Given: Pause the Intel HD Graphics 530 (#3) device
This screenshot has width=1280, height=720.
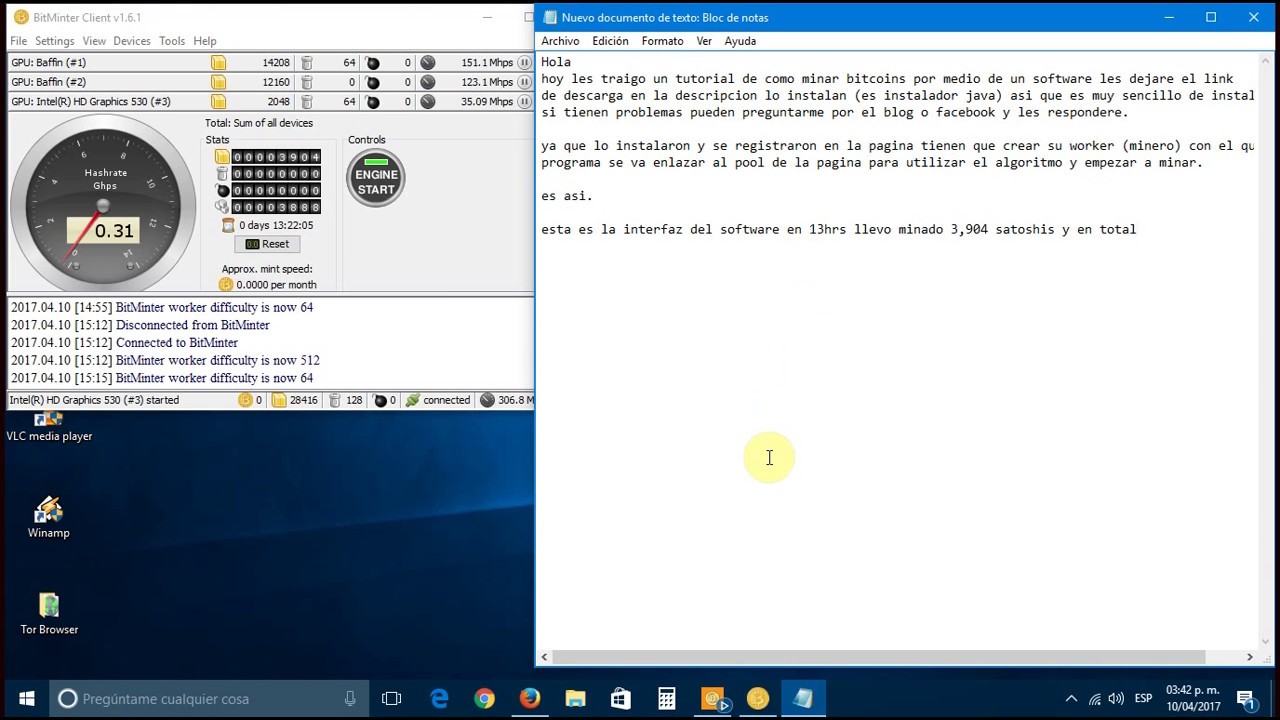Looking at the screenshot, I should [524, 101].
